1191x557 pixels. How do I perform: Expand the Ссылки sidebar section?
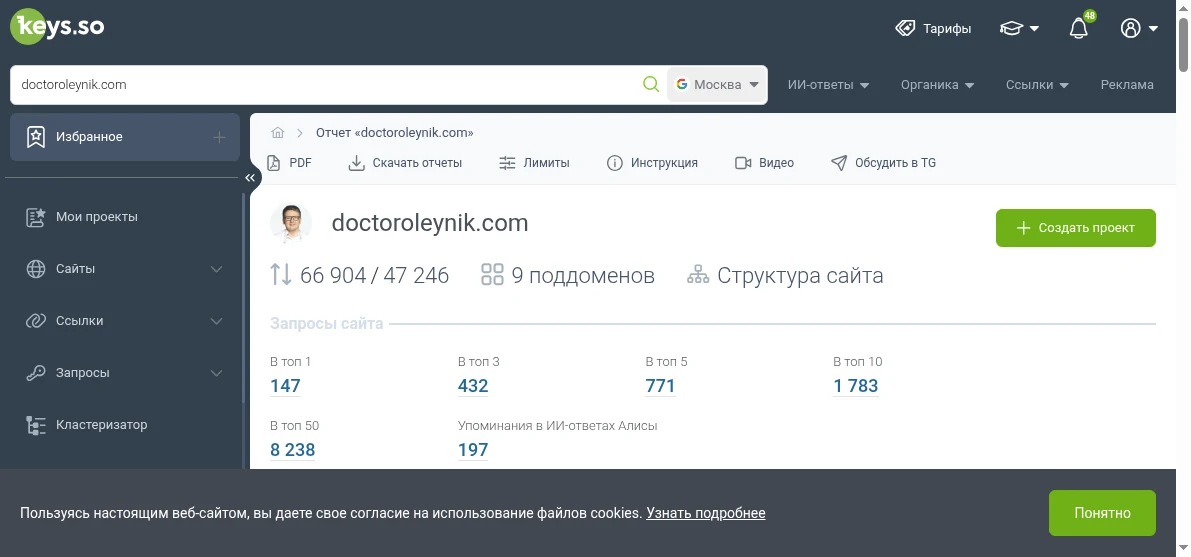pyautogui.click(x=124, y=321)
